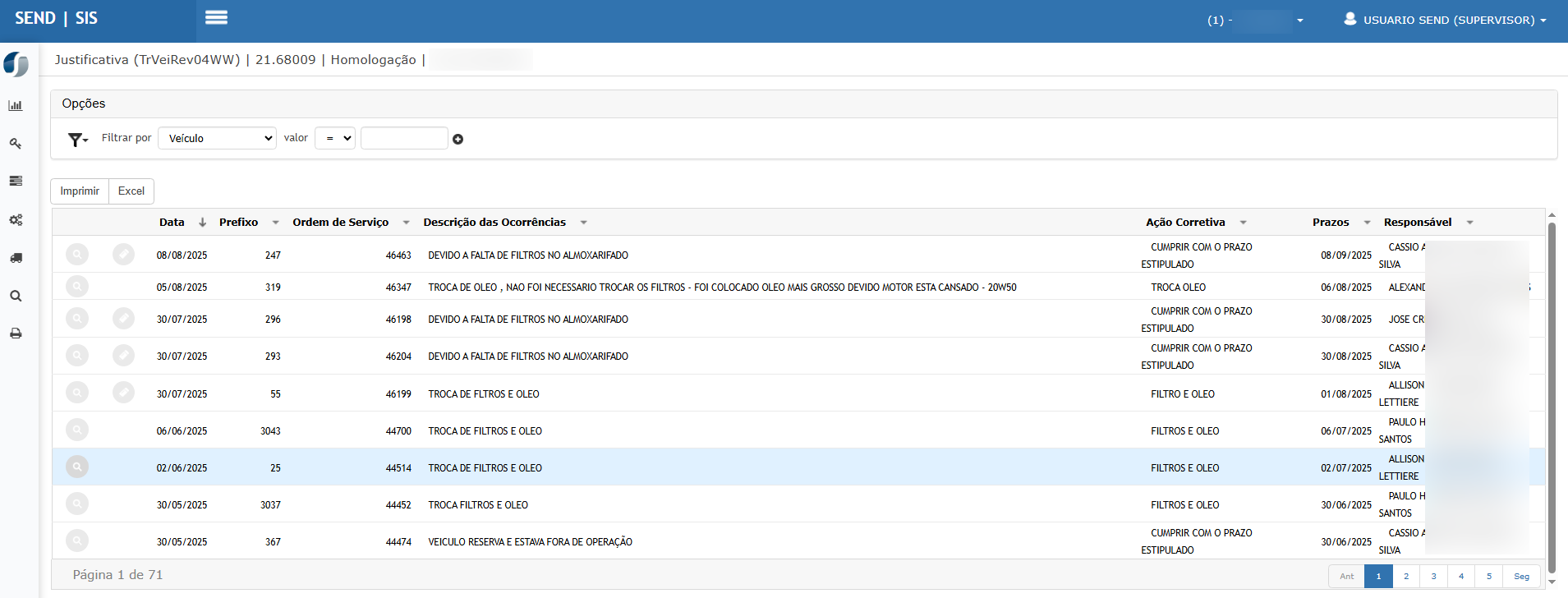
Task: Click the key icon in sidebar
Action: [x=16, y=144]
